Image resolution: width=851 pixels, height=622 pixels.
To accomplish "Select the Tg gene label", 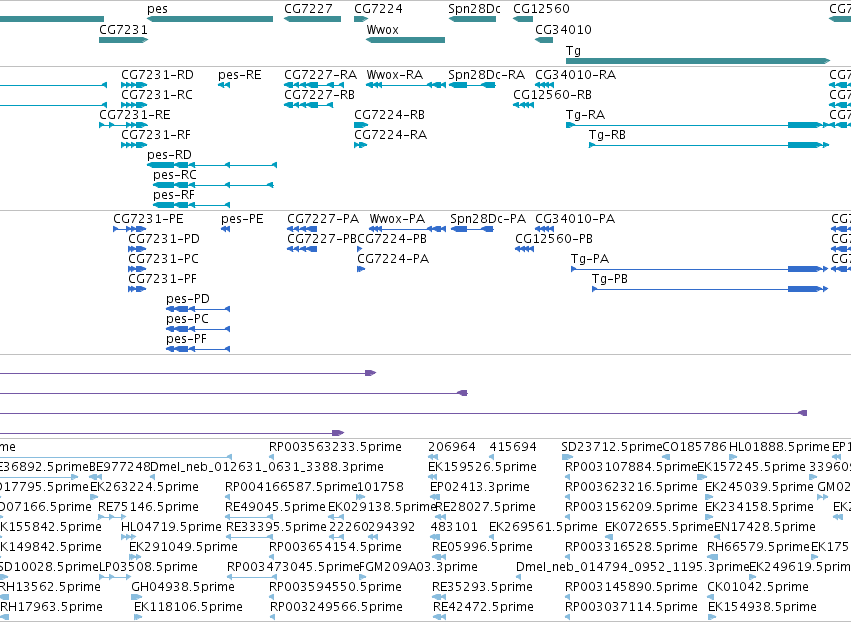I will pyautogui.click(x=573, y=50).
